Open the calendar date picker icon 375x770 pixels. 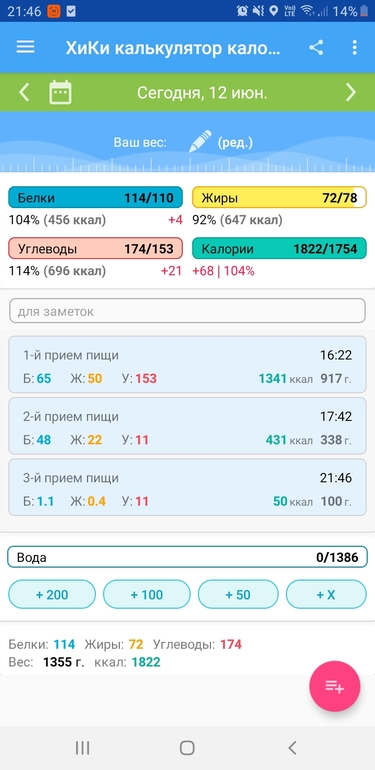60,92
